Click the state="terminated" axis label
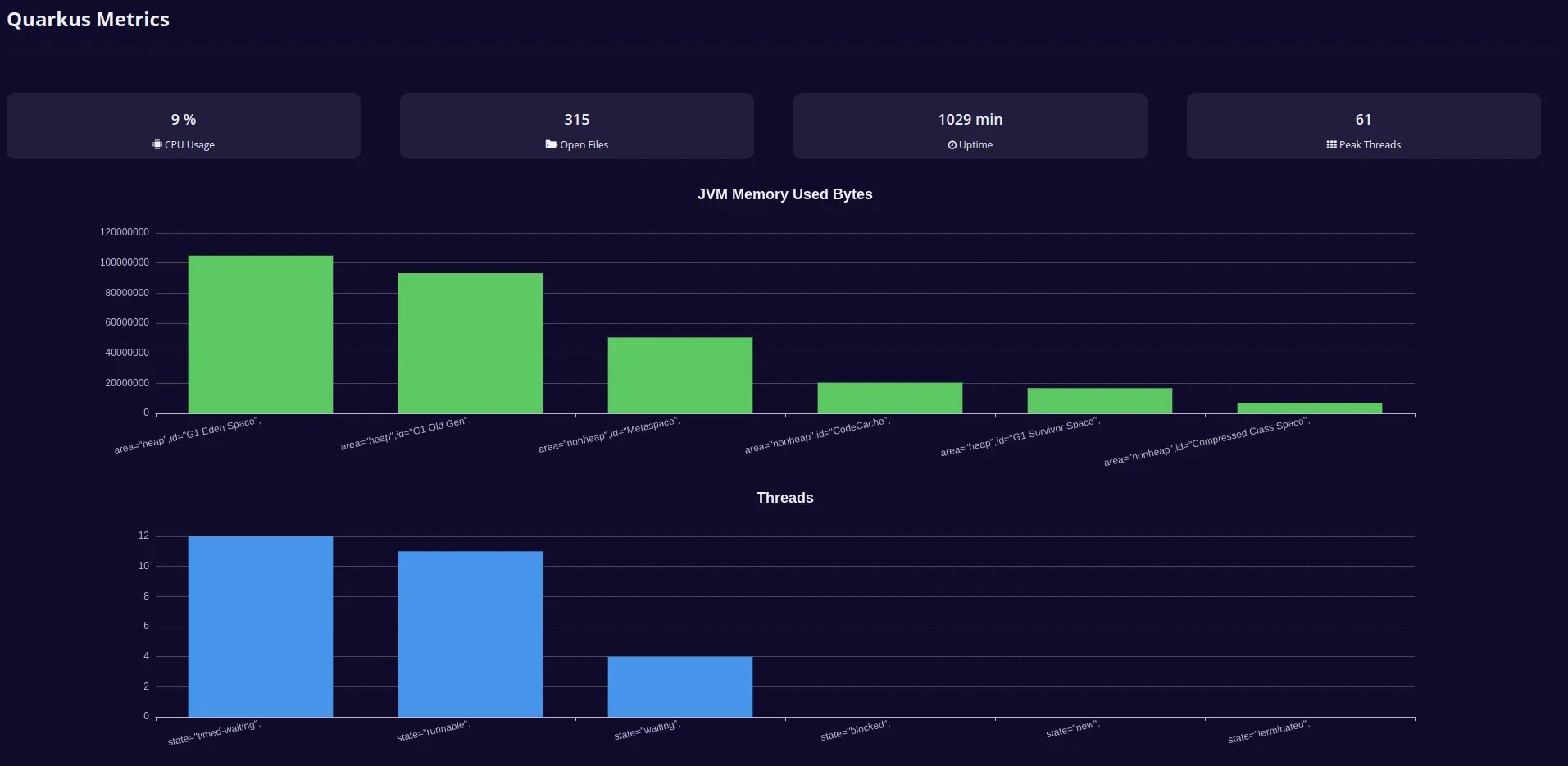The height and width of the screenshot is (766, 1568). pos(1269,732)
